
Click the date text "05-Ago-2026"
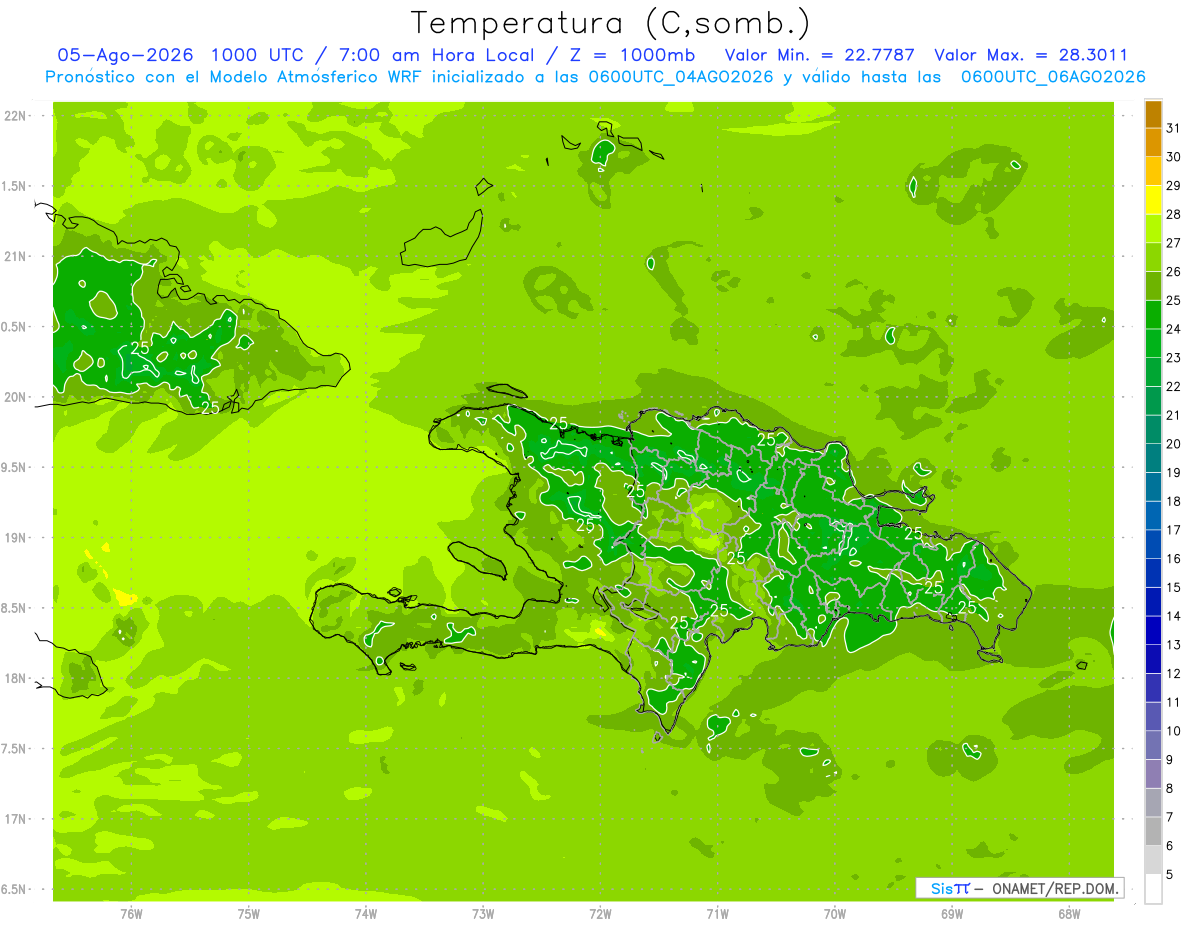click(x=124, y=55)
